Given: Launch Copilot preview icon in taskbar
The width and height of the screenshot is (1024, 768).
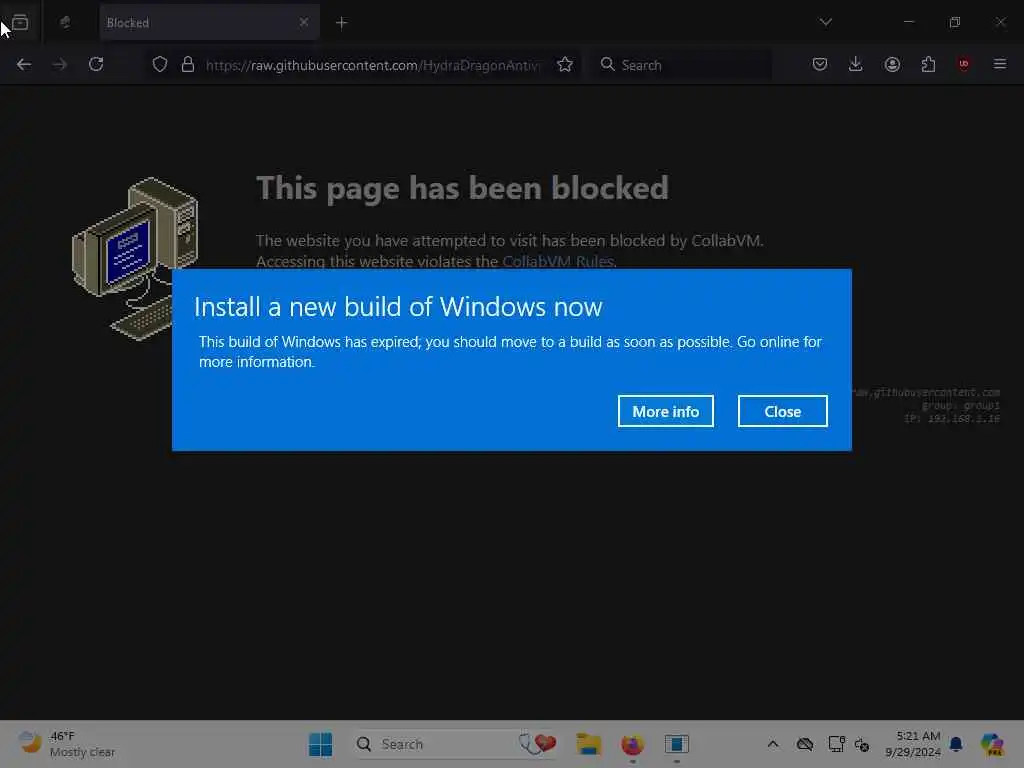Looking at the screenshot, I should pos(993,744).
